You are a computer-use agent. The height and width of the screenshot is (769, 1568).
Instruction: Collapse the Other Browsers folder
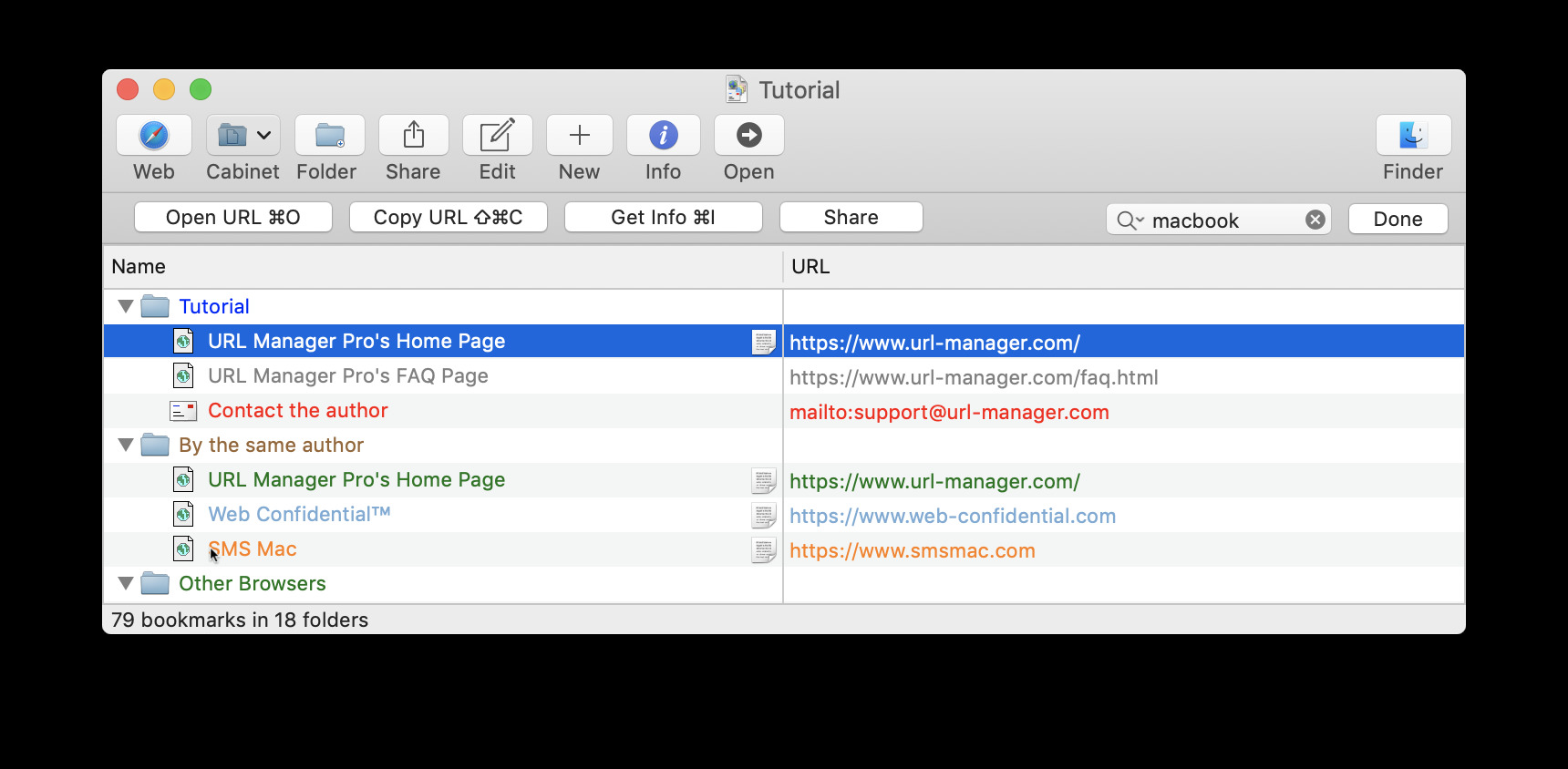coord(126,584)
